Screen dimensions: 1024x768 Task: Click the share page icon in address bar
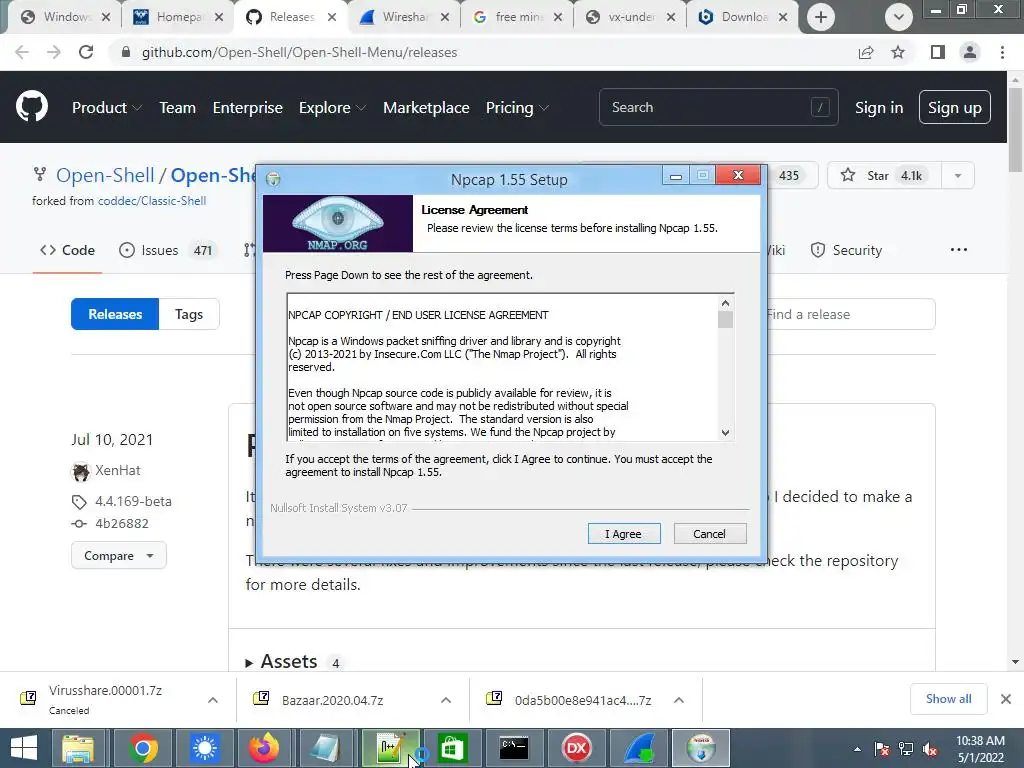pos(866,52)
